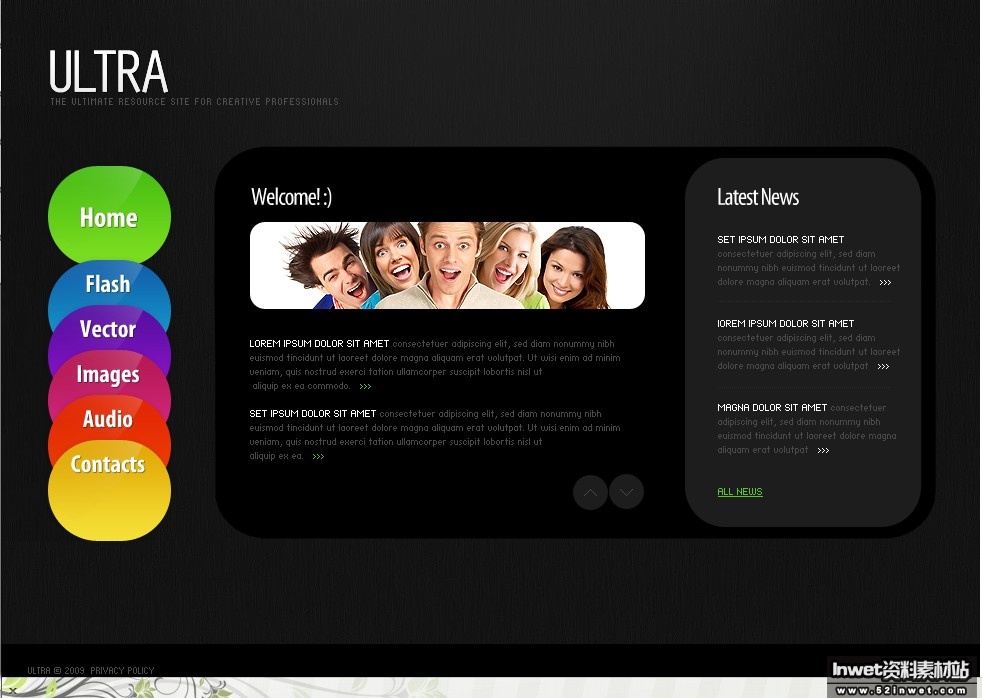Click the 'Welcome! :)' heading
The height and width of the screenshot is (698, 982).
(291, 197)
